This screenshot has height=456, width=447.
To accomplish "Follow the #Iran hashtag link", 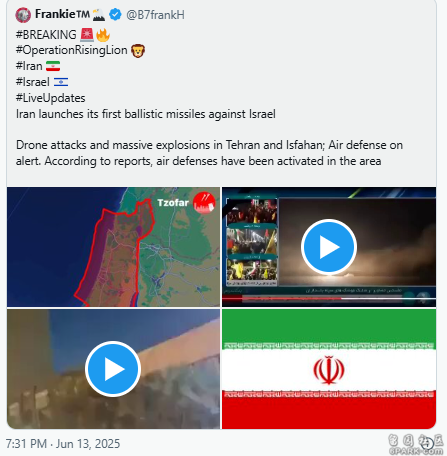I will point(29,66).
